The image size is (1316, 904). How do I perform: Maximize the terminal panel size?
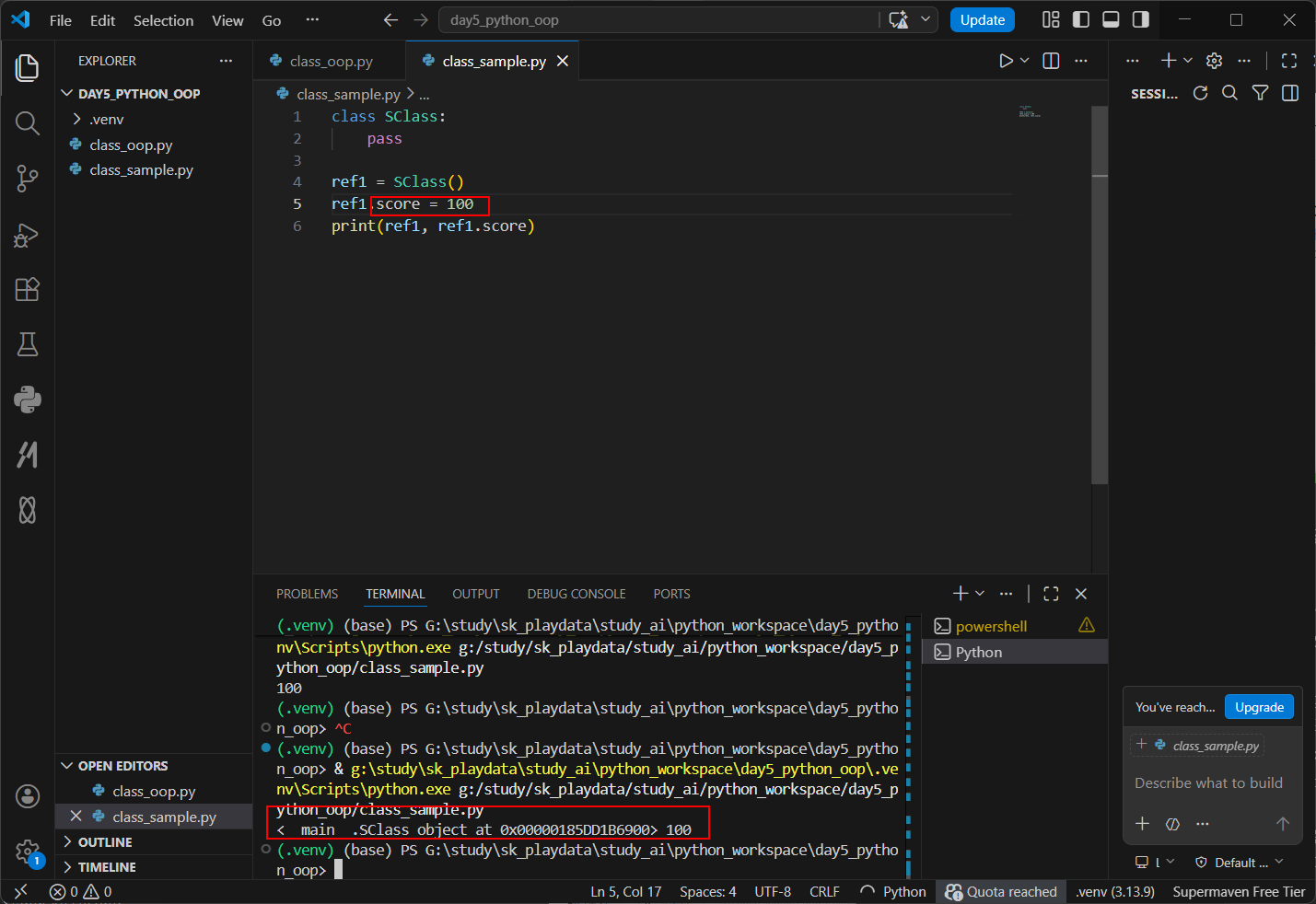(x=1051, y=594)
